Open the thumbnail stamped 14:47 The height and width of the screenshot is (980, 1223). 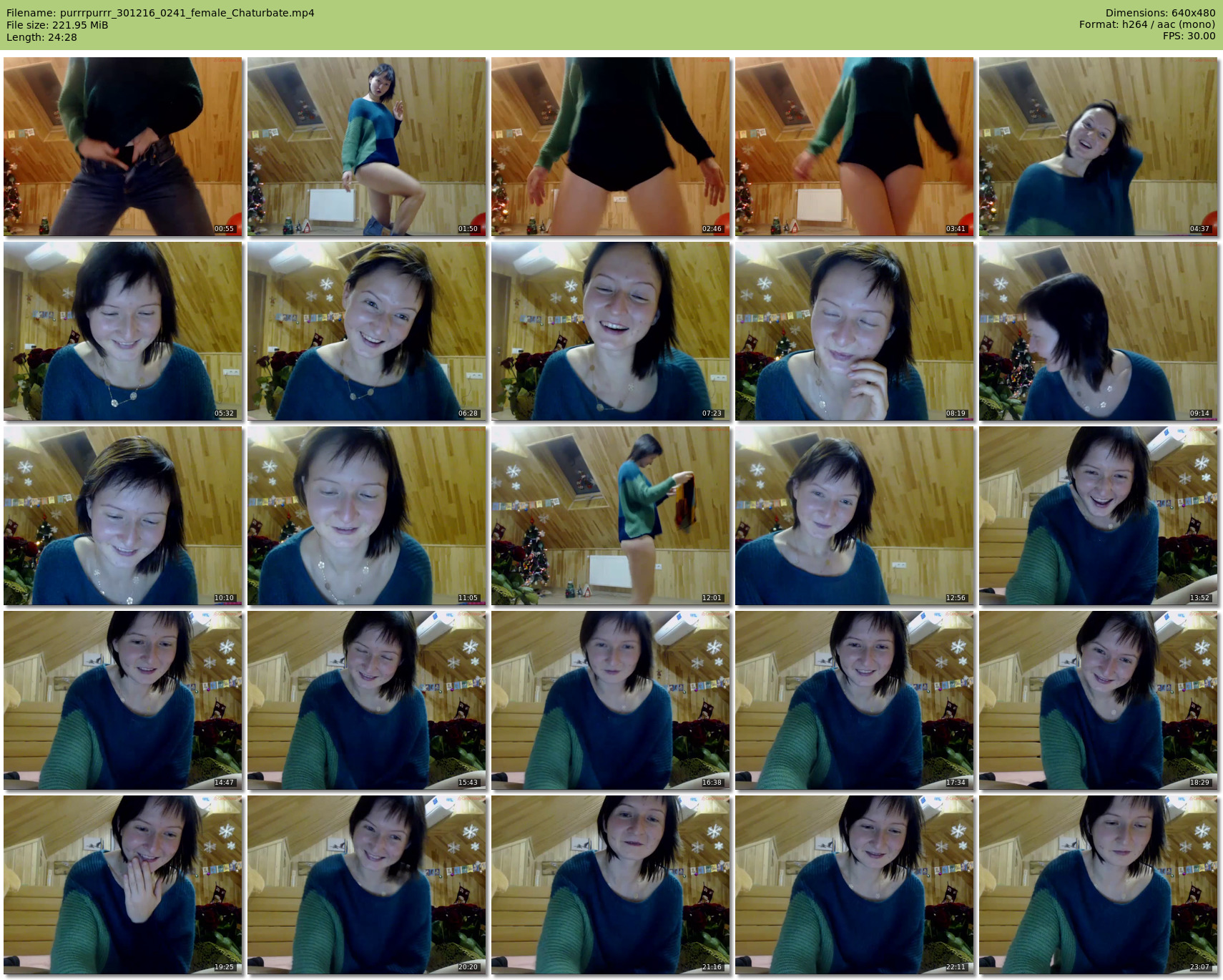(123, 700)
